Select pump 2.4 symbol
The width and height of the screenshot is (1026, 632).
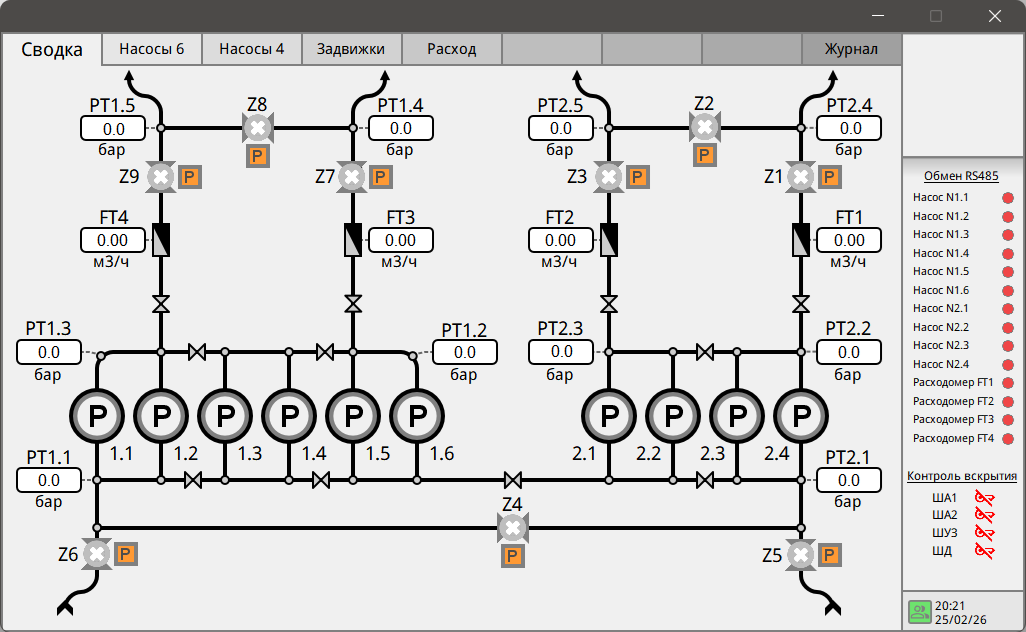[x=801, y=415]
